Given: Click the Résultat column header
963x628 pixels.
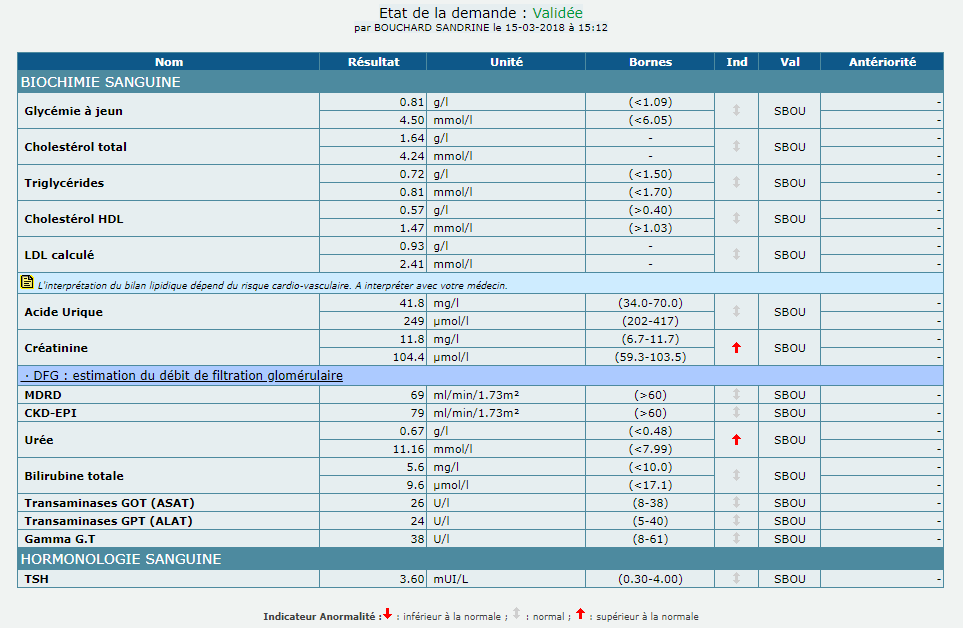Looking at the screenshot, I should (x=373, y=62).
